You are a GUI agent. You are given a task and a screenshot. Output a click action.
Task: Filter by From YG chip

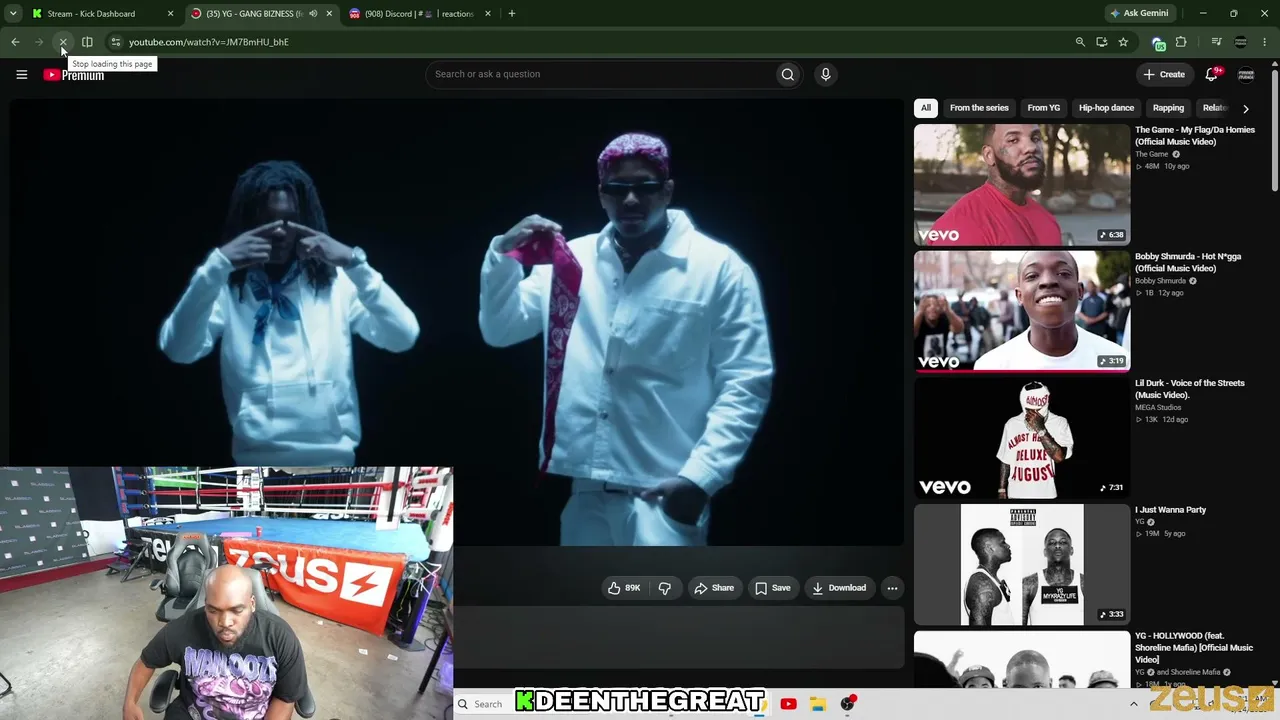[1043, 108]
